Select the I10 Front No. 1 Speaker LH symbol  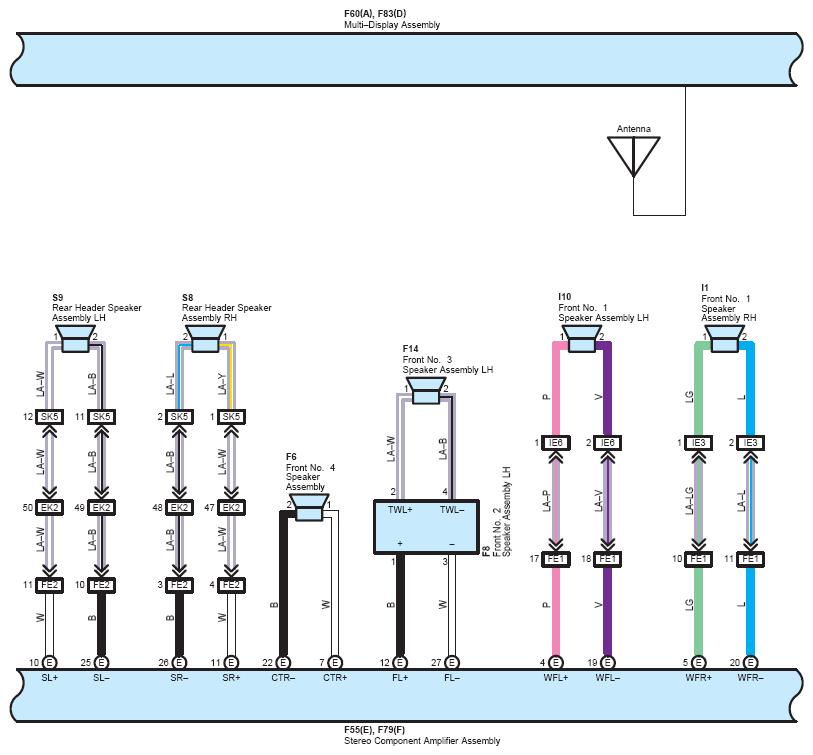[x=581, y=339]
